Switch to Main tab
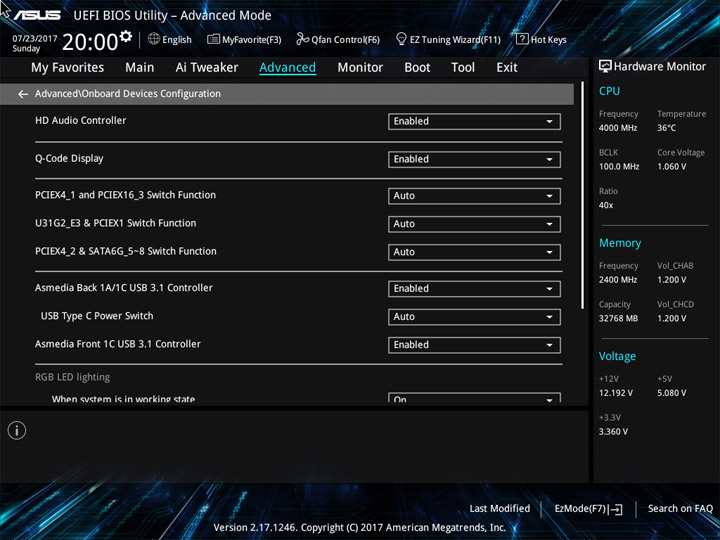 click(140, 68)
